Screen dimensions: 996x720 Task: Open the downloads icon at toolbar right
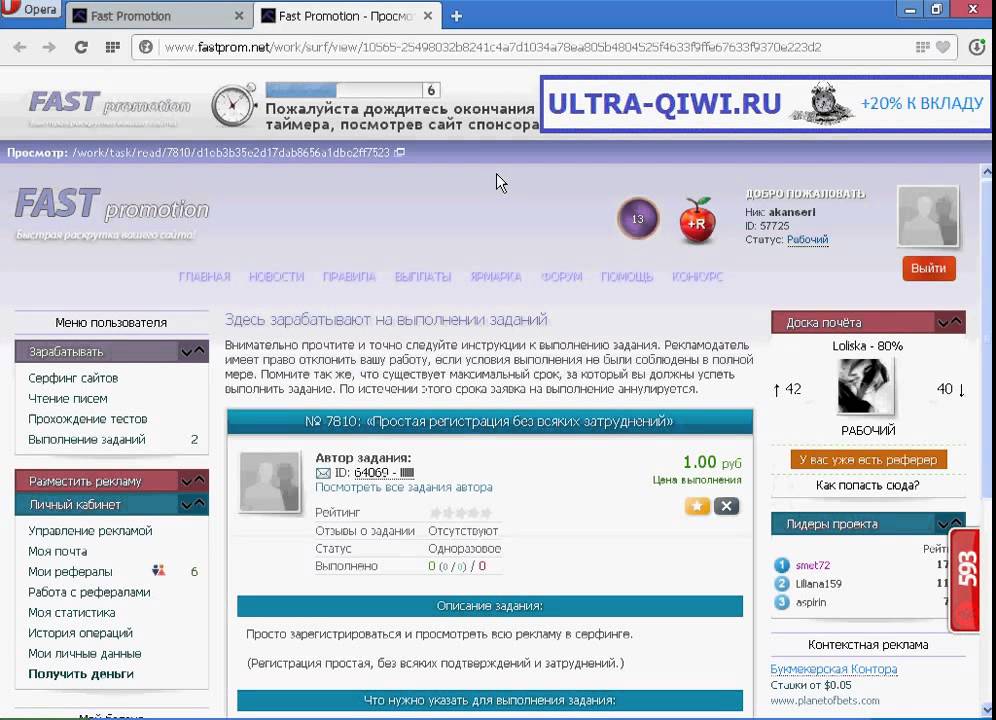point(977,47)
